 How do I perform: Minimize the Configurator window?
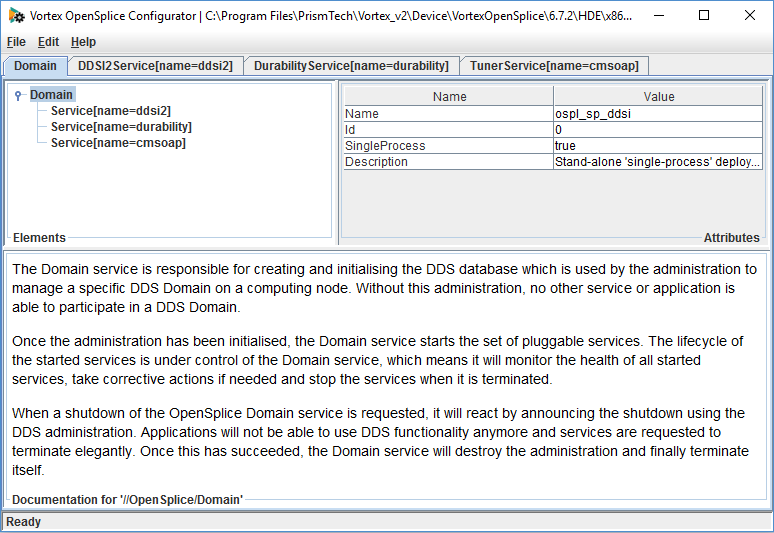[659, 15]
